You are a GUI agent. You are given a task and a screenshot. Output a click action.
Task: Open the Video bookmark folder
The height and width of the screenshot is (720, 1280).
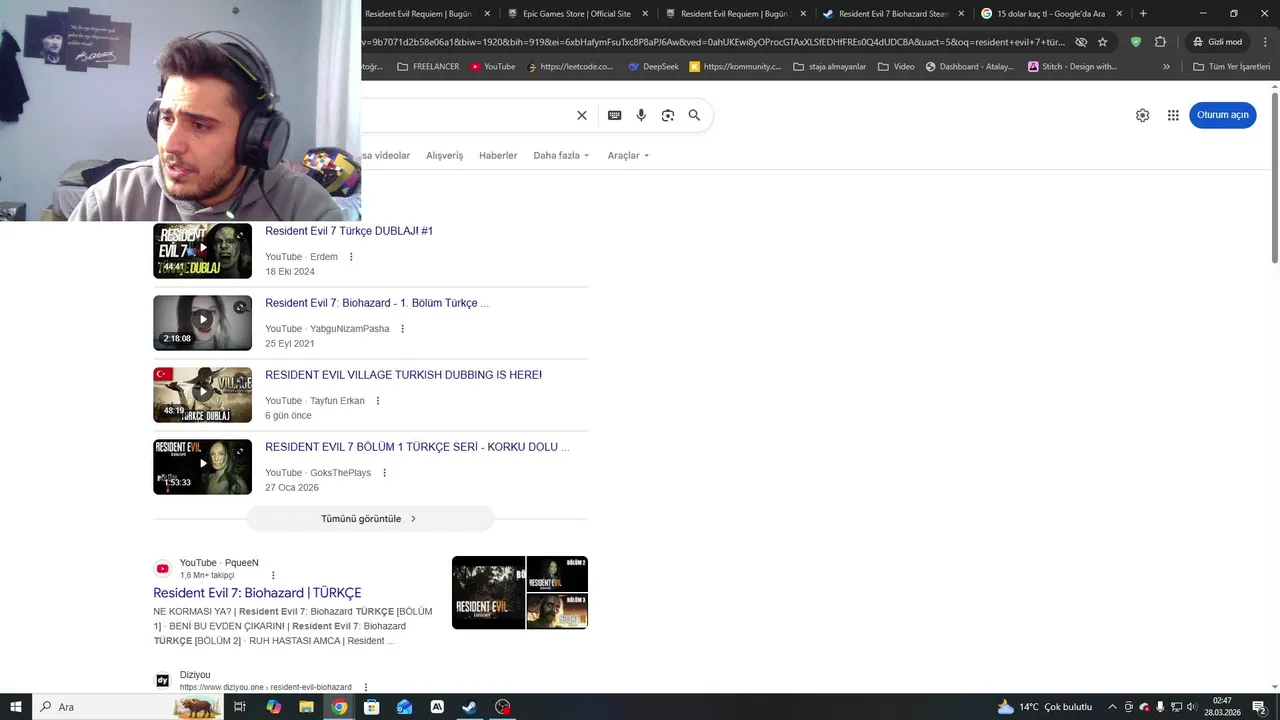point(896,67)
